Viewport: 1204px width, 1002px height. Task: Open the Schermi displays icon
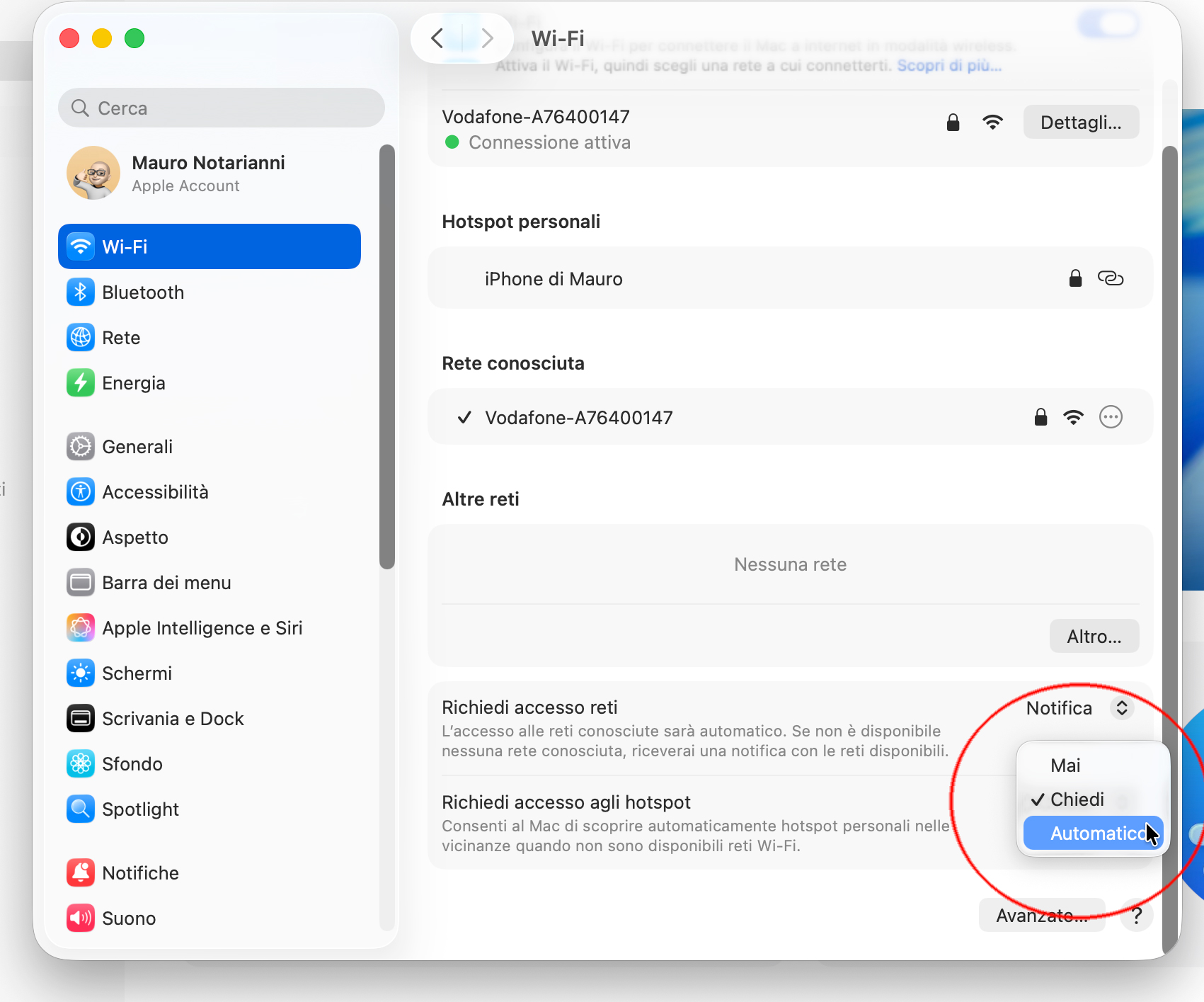coord(81,673)
